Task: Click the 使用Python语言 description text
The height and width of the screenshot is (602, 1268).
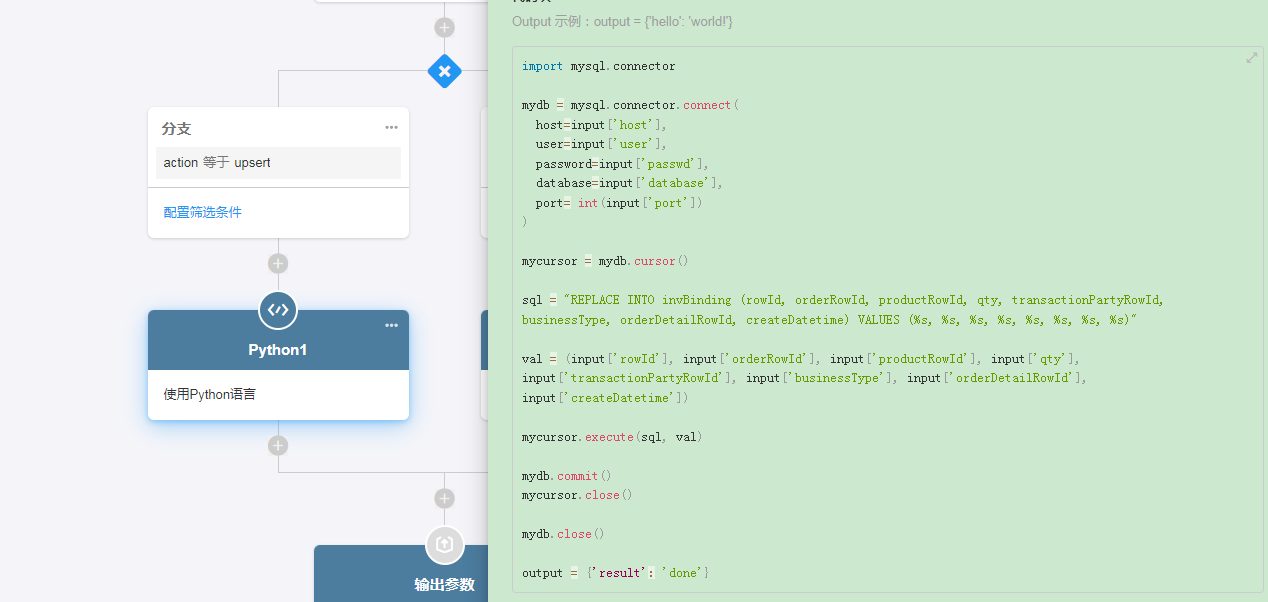Action: tap(210, 394)
